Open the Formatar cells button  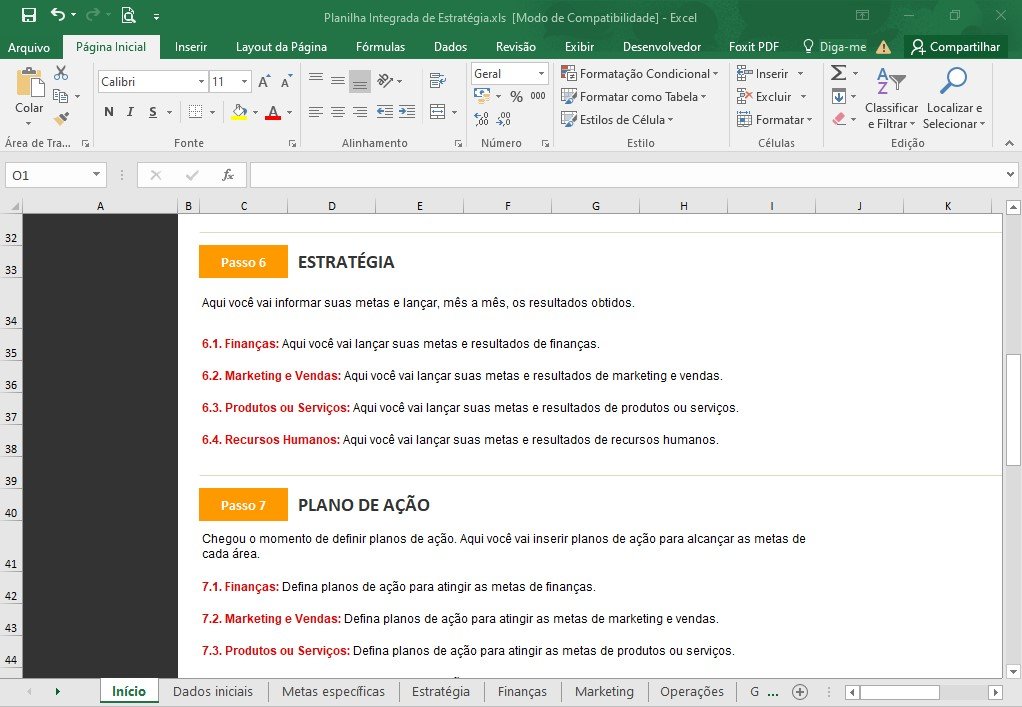(774, 119)
